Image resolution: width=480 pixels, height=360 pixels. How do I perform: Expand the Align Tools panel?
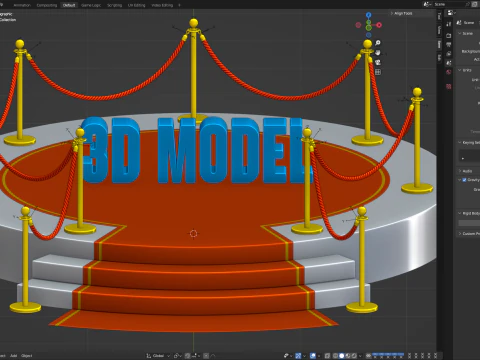coord(401,13)
